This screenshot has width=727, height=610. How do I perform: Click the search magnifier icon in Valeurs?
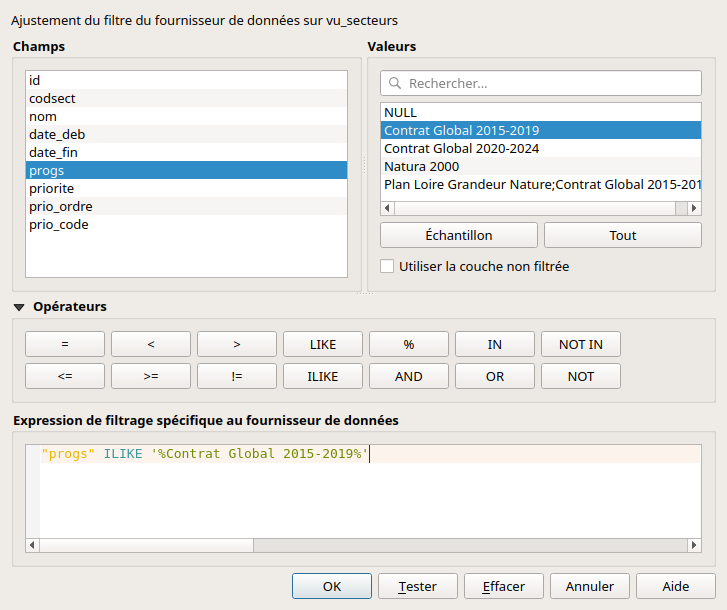point(395,84)
